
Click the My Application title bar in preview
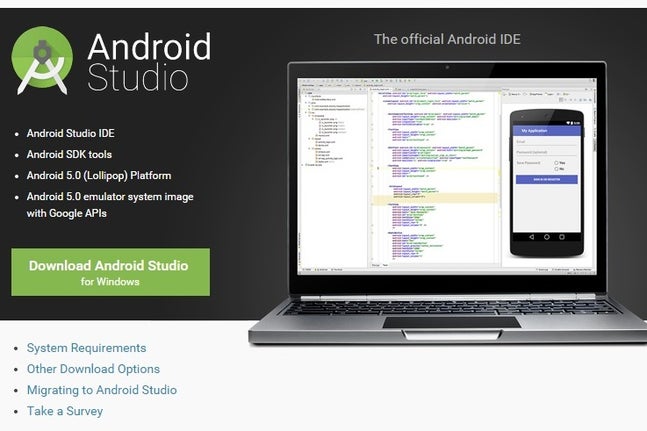point(547,131)
